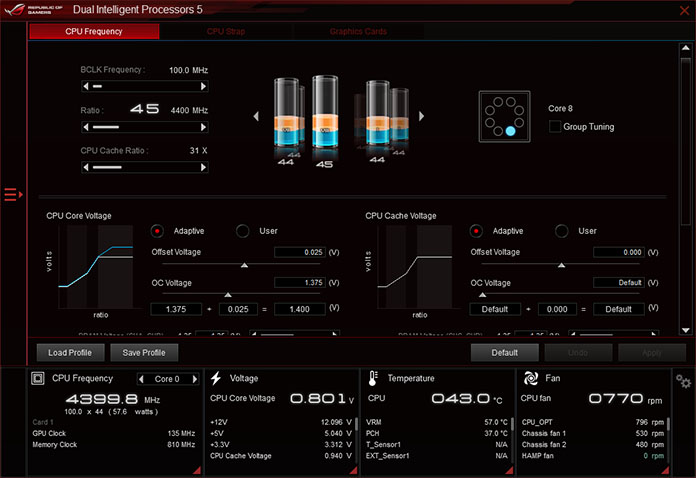Select the leftmost 44 core cylinder
This screenshot has height=478, width=696.
(x=286, y=112)
